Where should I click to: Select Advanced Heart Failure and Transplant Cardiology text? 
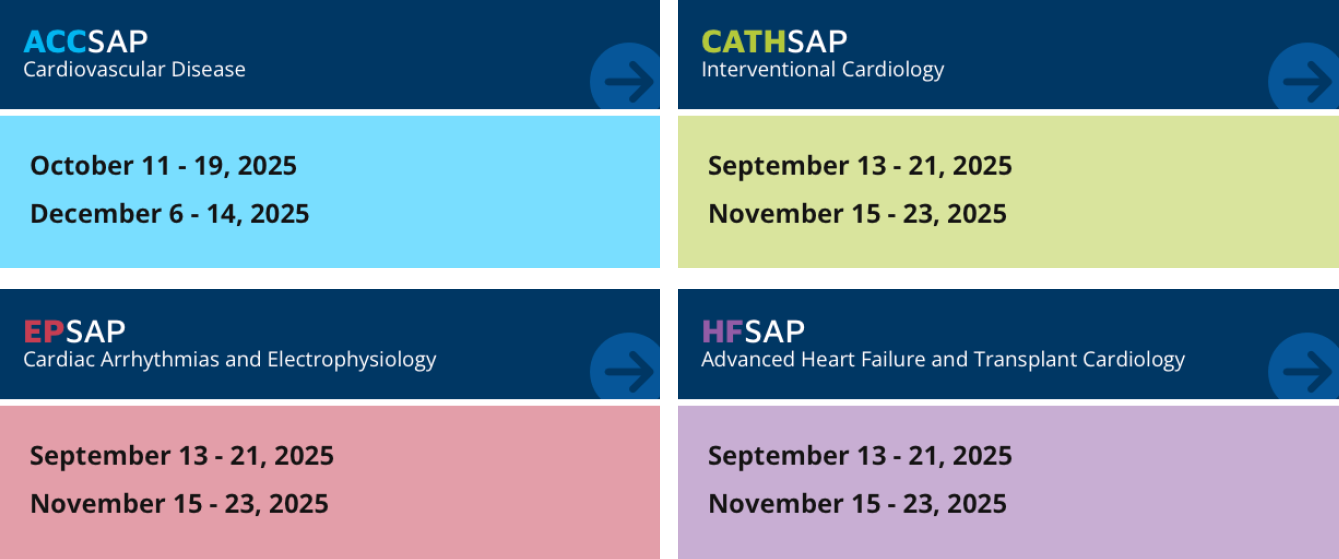coord(943,359)
